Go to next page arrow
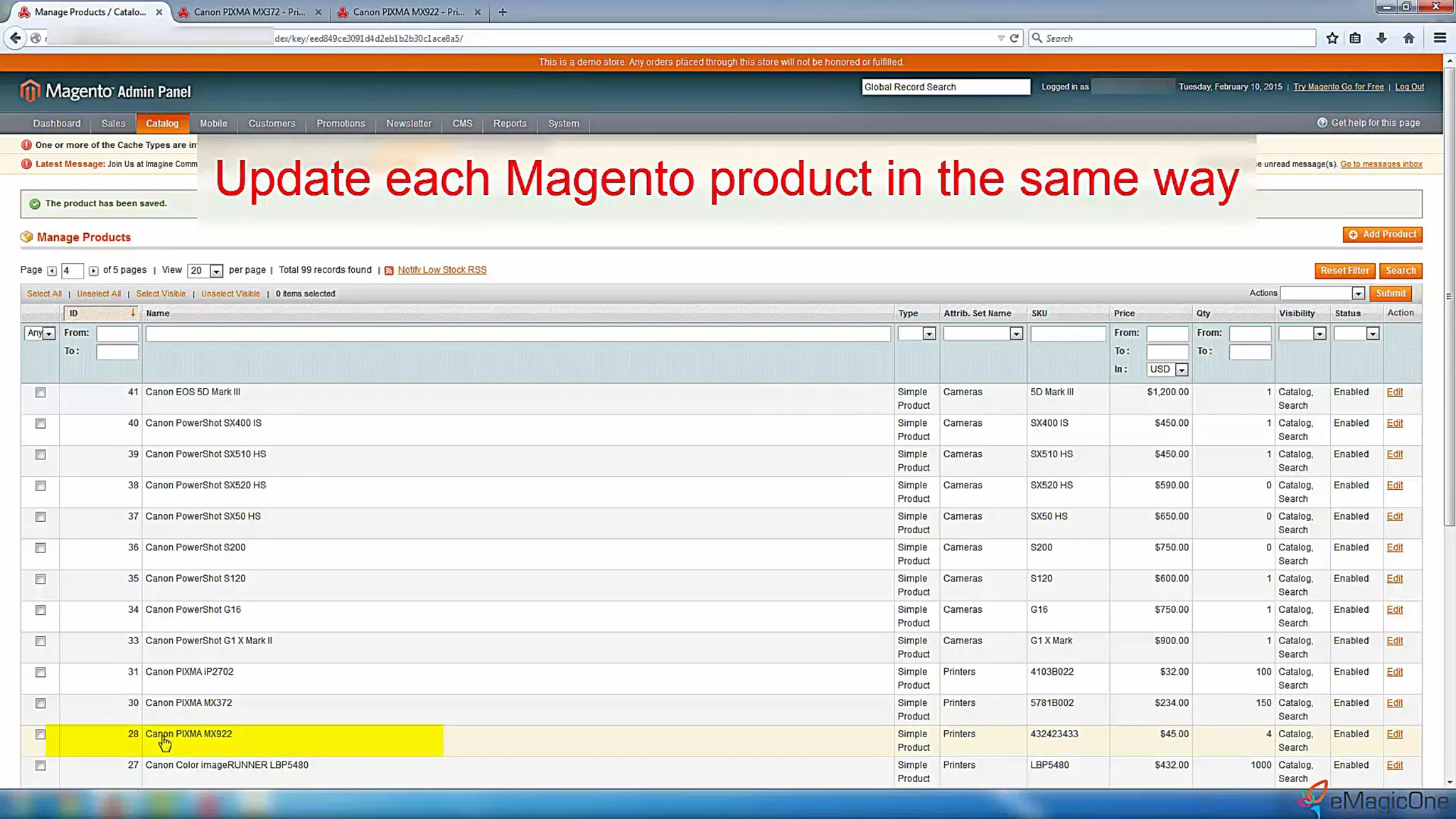The width and height of the screenshot is (1456, 819). coord(93,271)
